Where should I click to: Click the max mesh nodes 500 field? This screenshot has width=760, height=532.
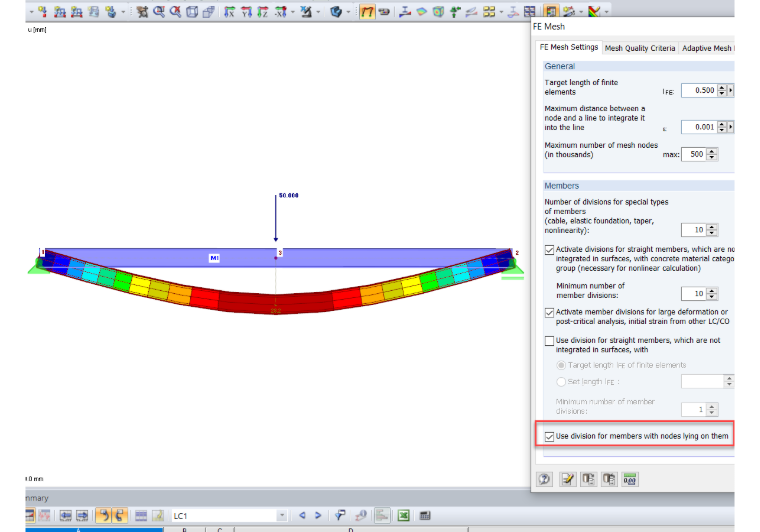tap(694, 154)
